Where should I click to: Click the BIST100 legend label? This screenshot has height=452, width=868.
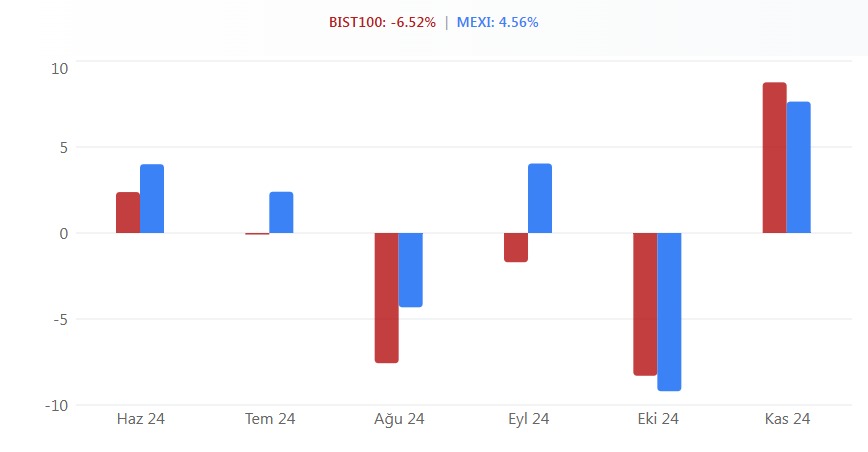pos(382,22)
